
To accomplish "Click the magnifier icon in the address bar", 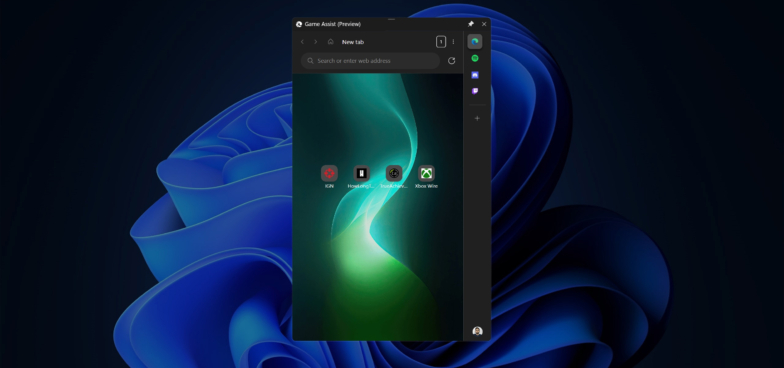I will 310,60.
